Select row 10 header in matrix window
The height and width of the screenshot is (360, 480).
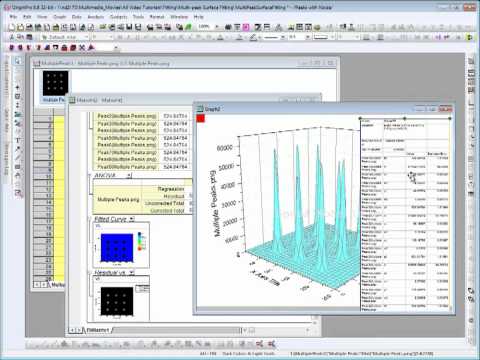click(43, 176)
